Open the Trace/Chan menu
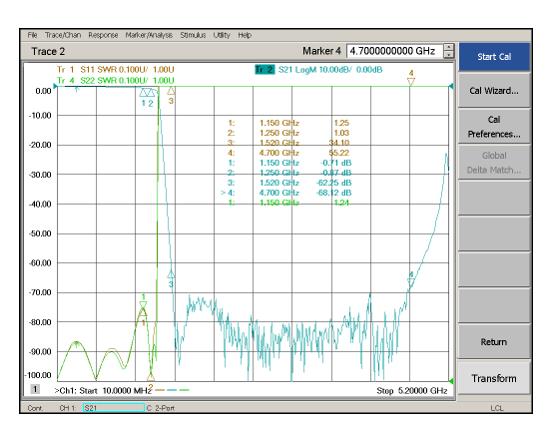 point(63,35)
